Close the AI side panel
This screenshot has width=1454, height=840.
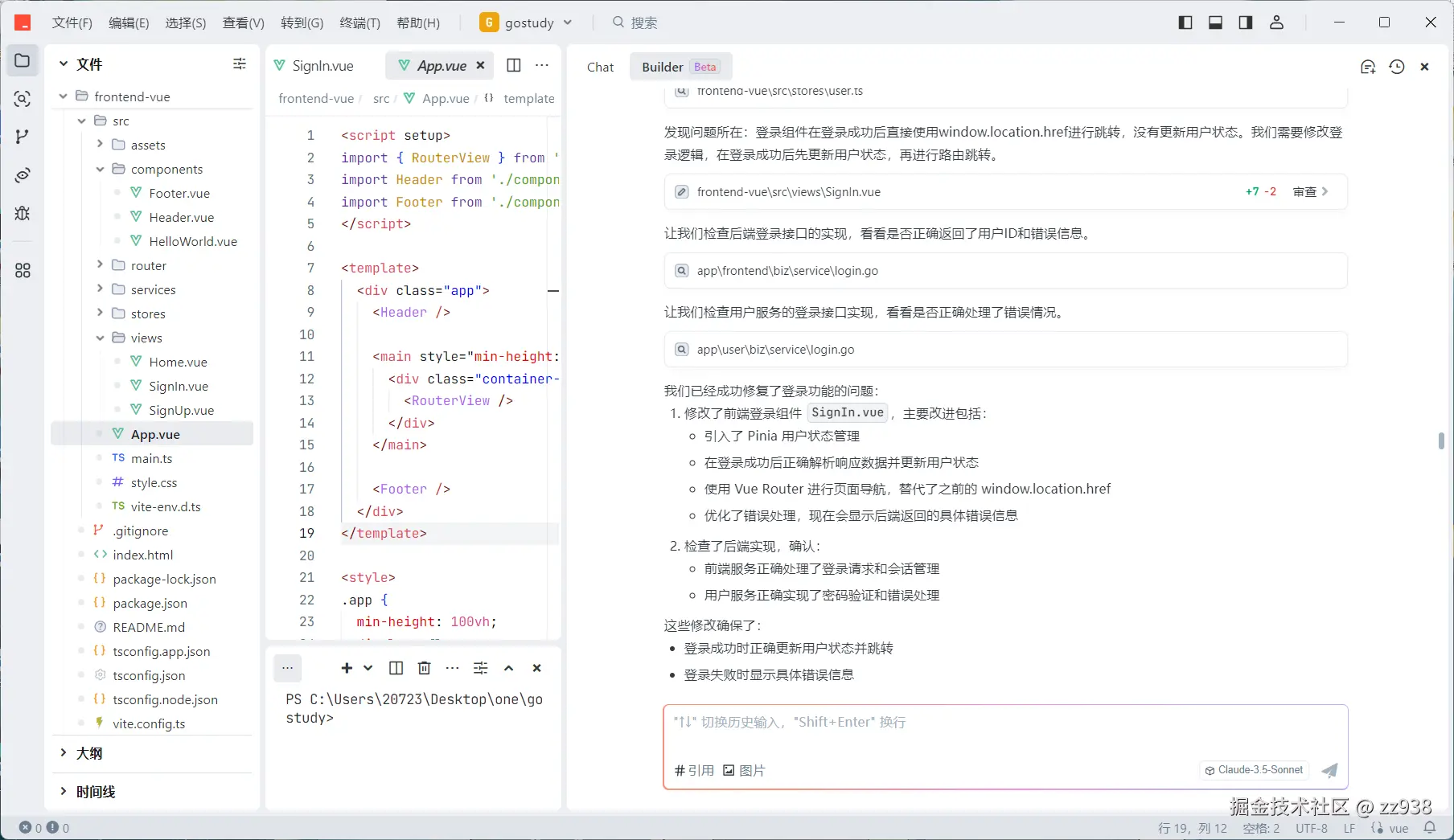point(1424,67)
